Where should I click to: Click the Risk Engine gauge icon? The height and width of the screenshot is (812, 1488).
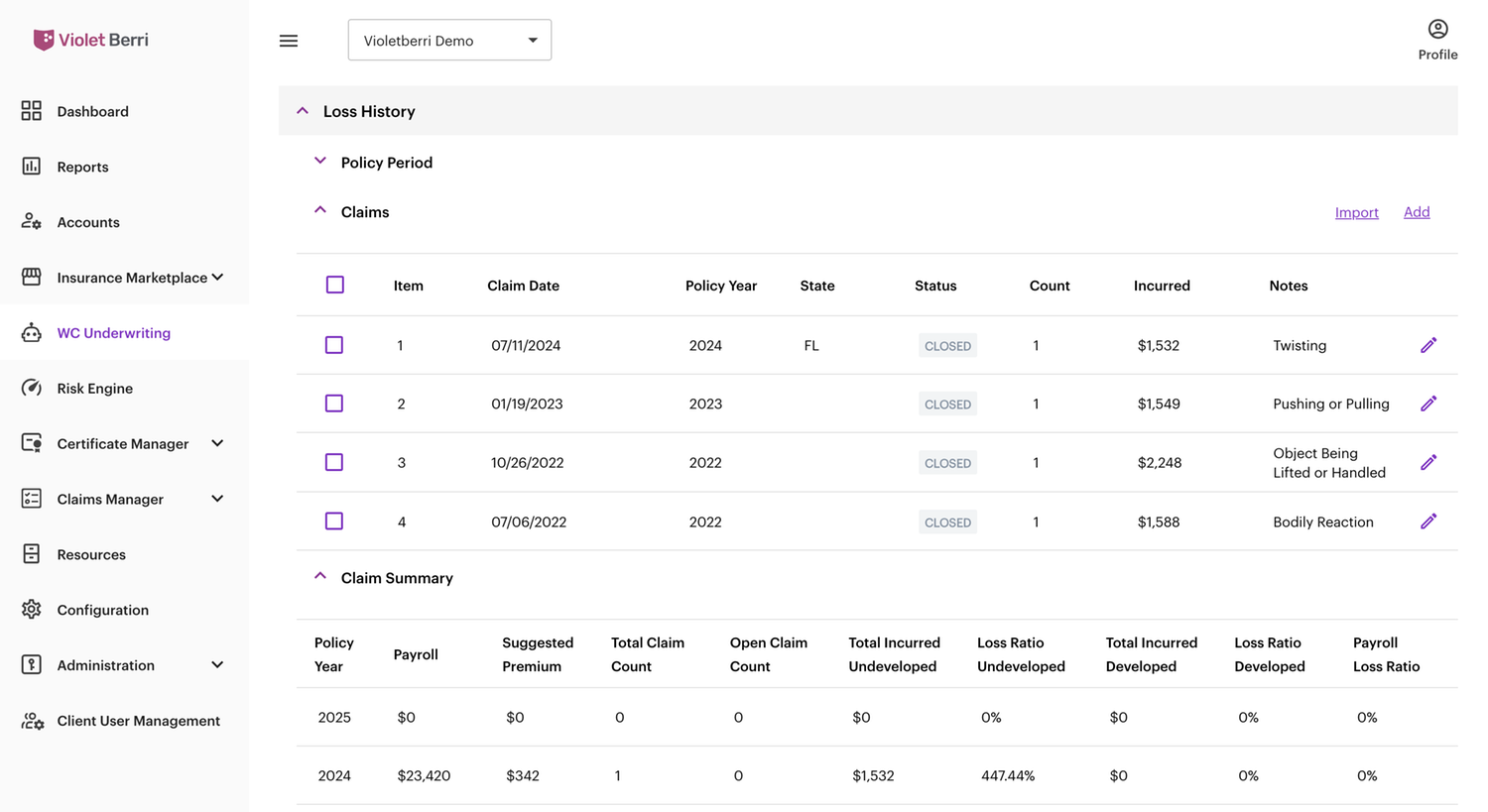pyautogui.click(x=32, y=388)
